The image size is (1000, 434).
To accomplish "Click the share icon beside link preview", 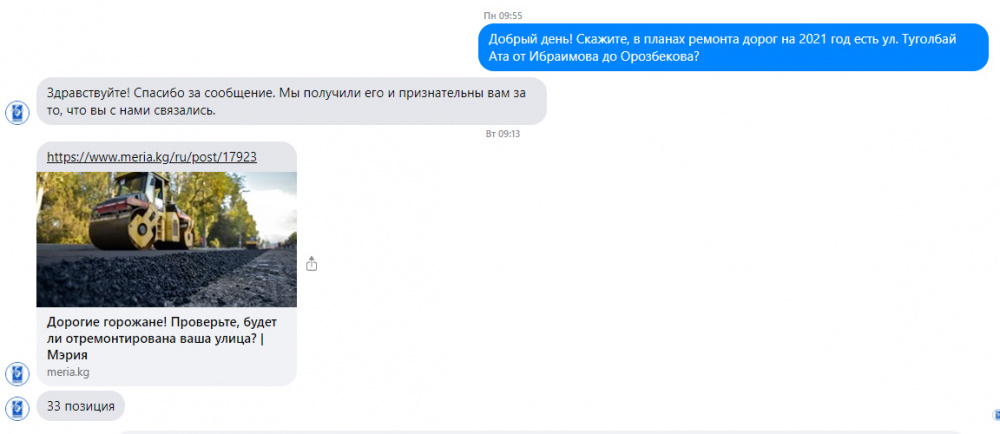I will click(x=311, y=263).
